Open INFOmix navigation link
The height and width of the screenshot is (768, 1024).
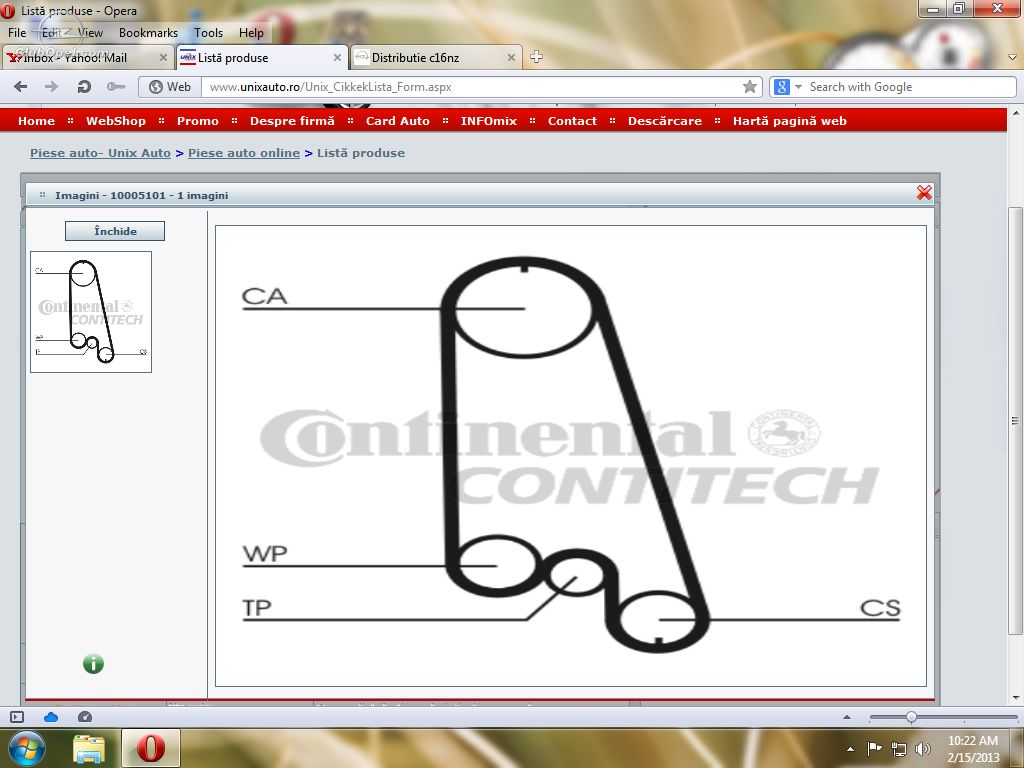point(488,121)
